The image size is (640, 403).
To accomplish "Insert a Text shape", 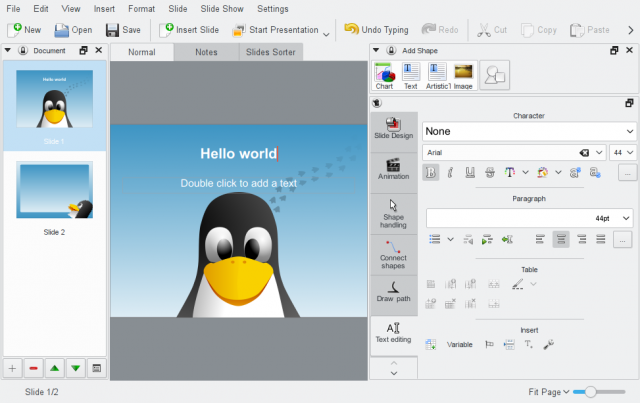I will 411,76.
